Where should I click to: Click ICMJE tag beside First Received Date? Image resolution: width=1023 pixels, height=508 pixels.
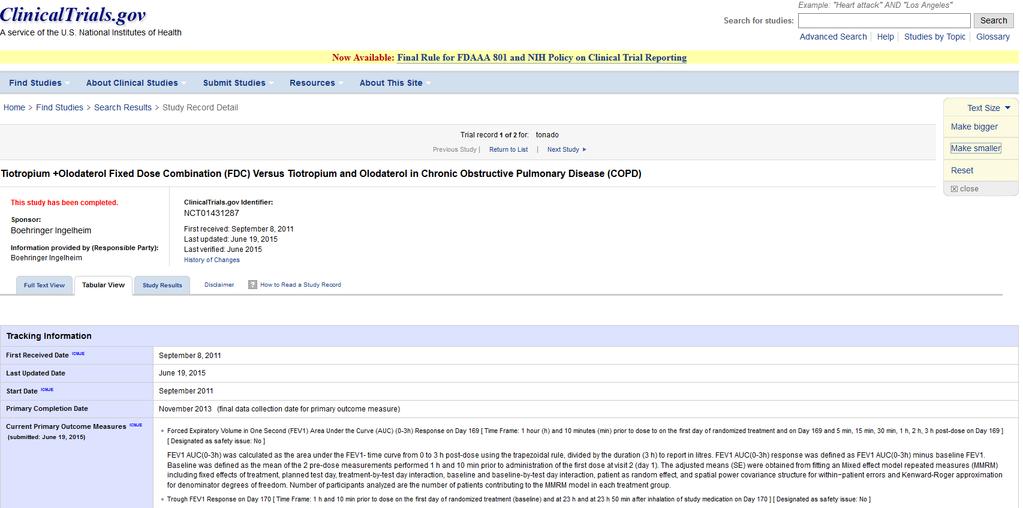tap(78, 354)
